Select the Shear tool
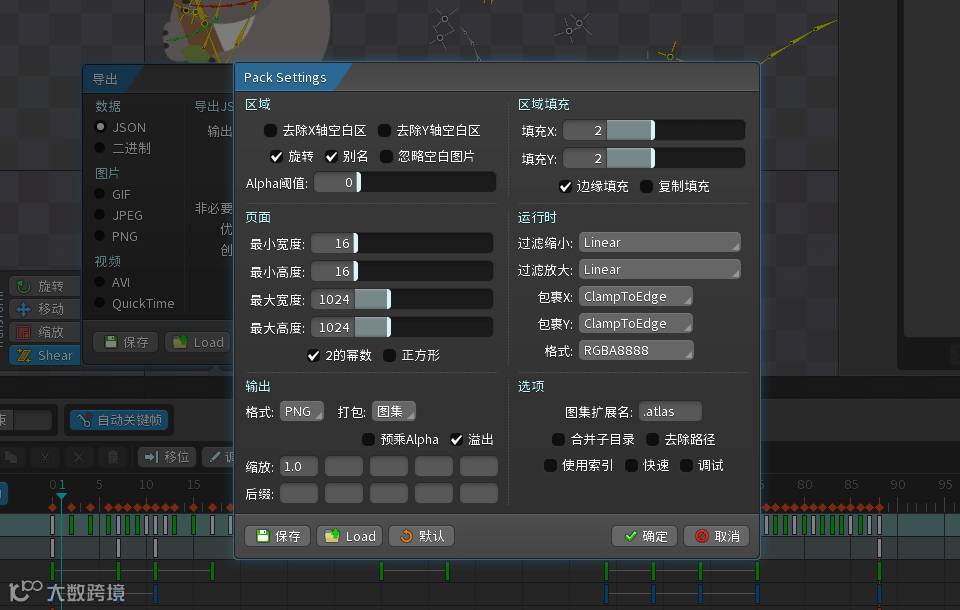Viewport: 960px width, 610px height. tap(45, 355)
